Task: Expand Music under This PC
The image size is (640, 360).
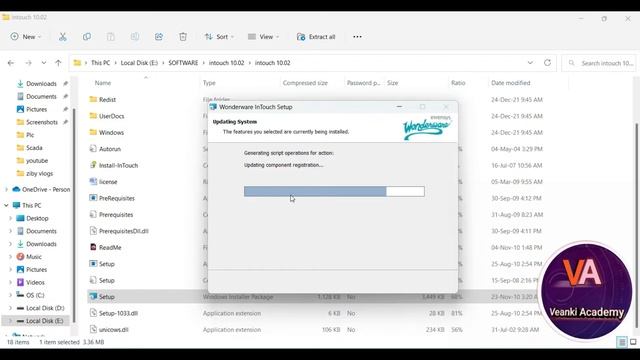Action: [11, 257]
